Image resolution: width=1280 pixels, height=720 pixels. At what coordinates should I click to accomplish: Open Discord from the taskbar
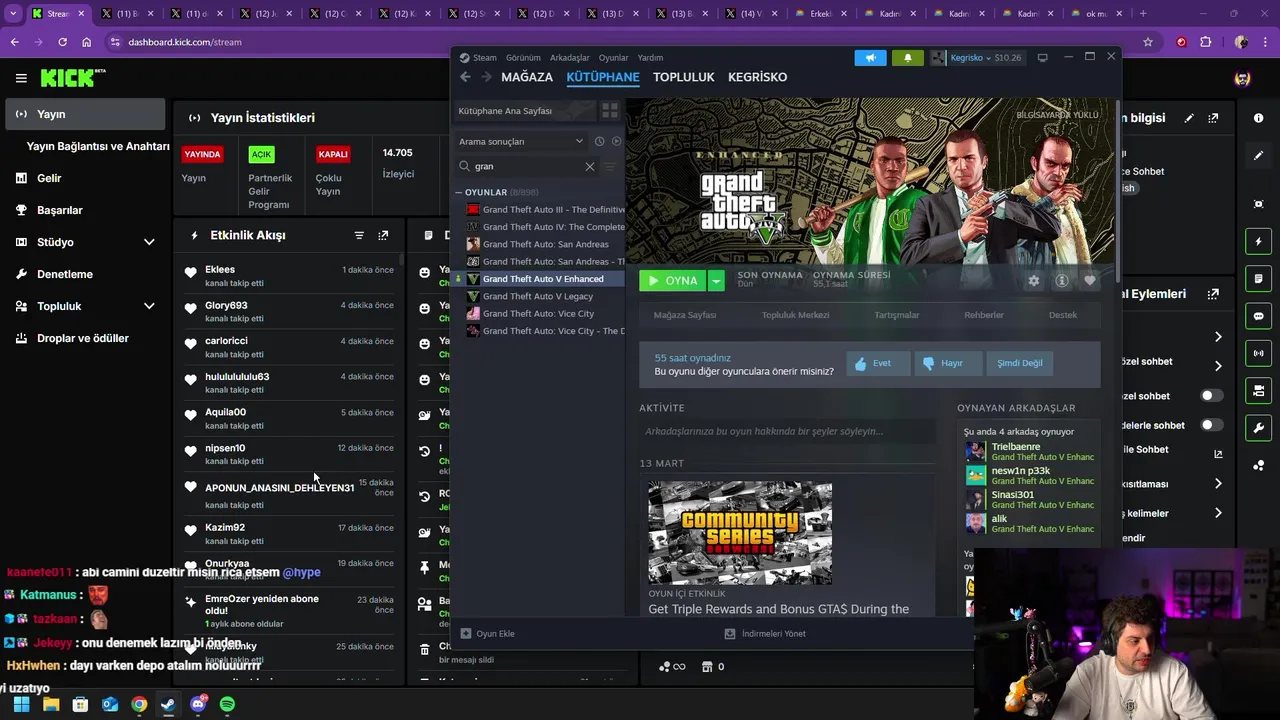click(x=198, y=704)
